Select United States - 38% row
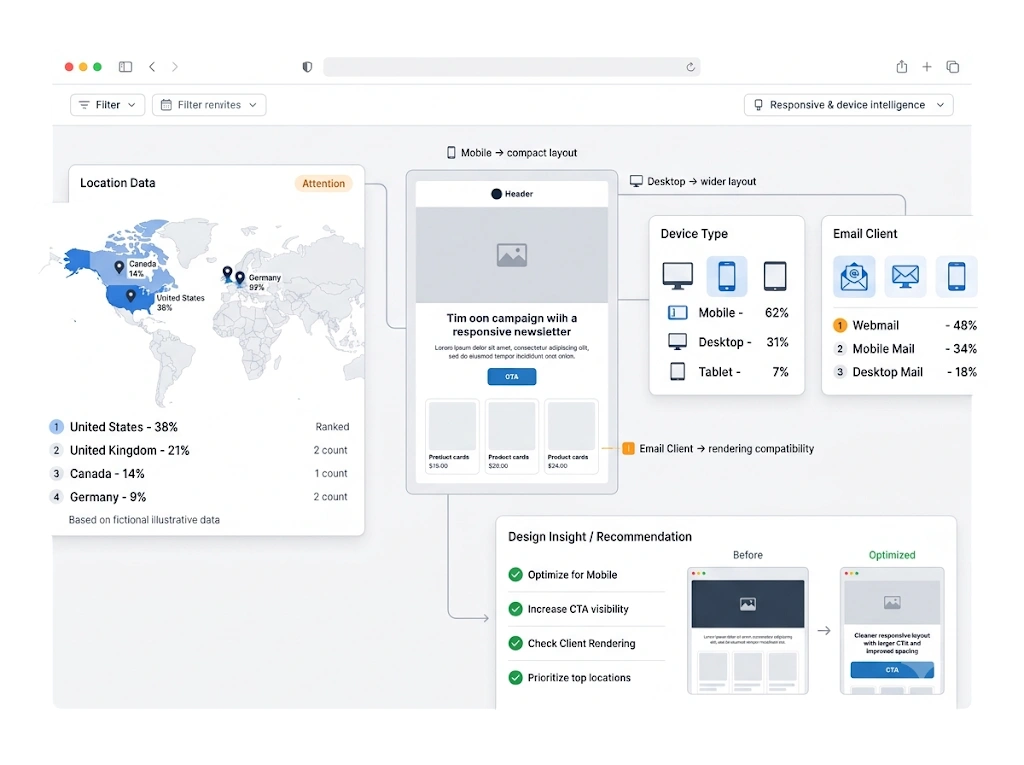 pos(200,427)
